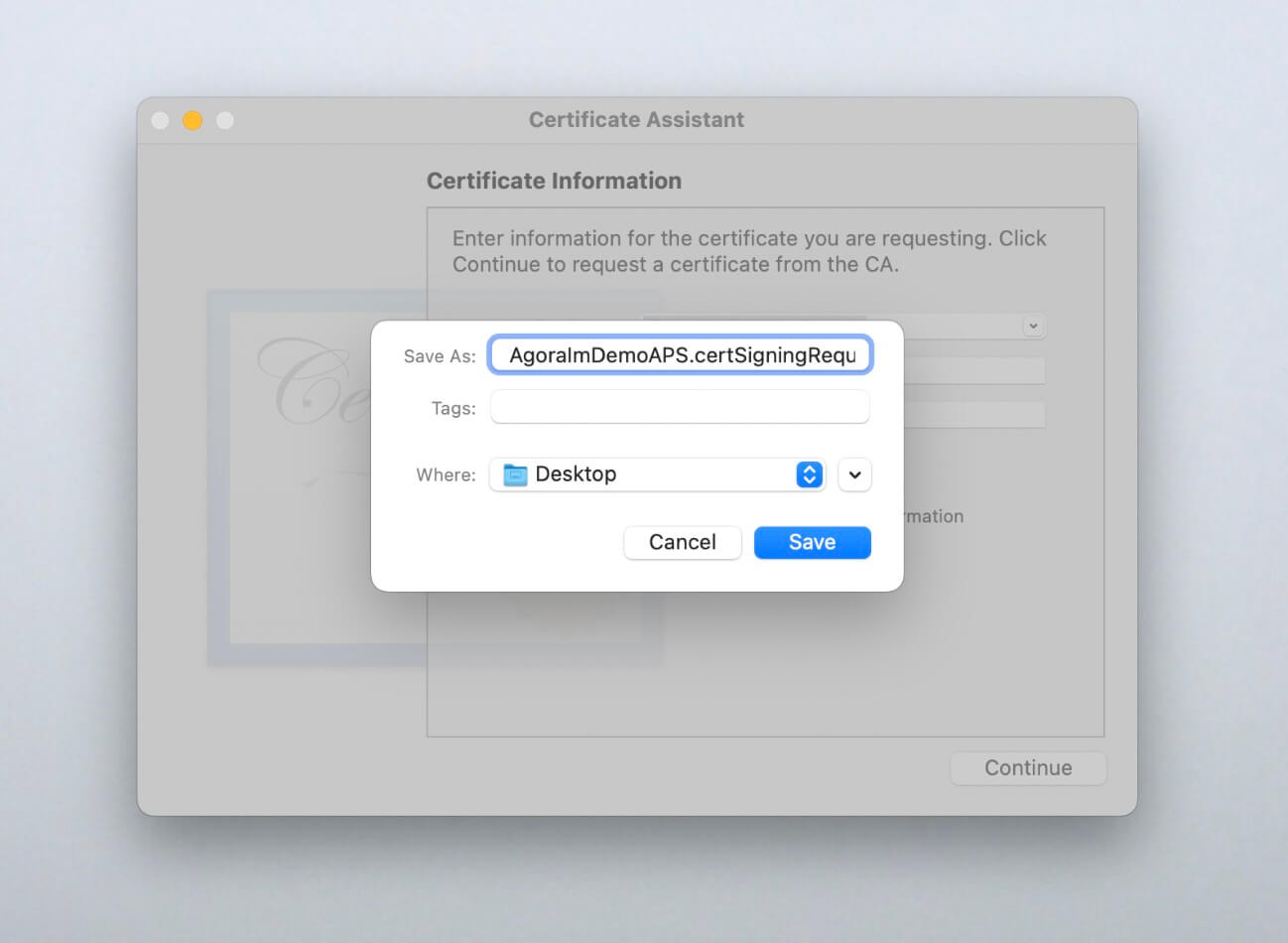Click the "Tags:" label
Image resolution: width=1288 pixels, height=943 pixels.
tap(453, 408)
